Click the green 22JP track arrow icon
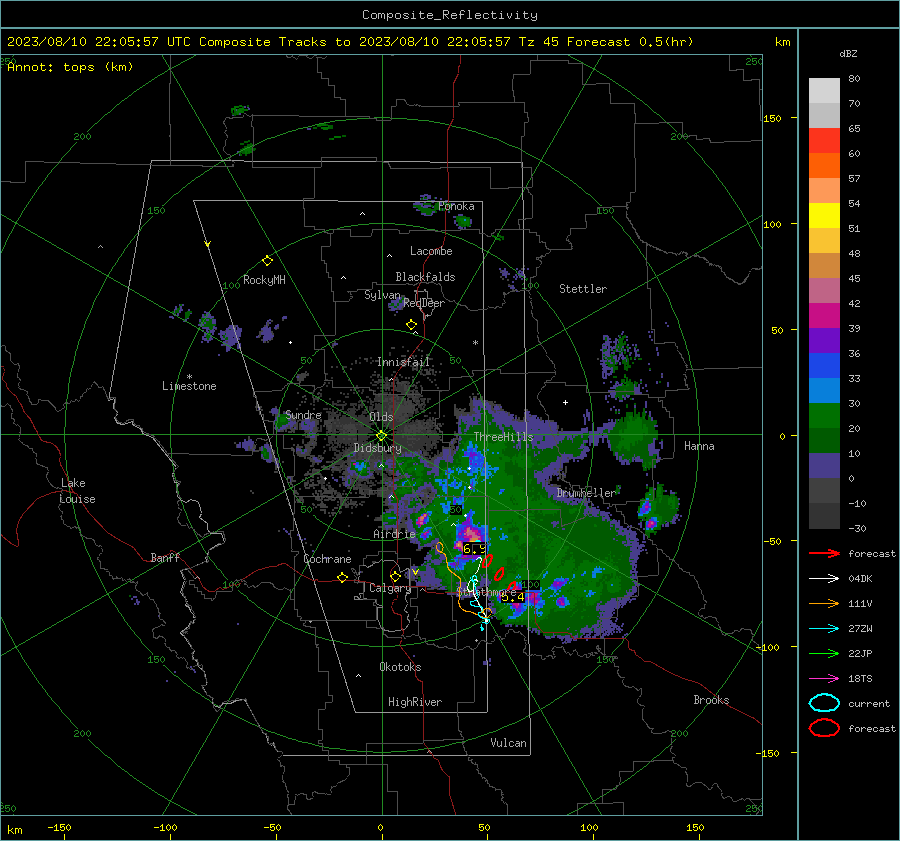Image resolution: width=900 pixels, height=841 pixels. (x=824, y=653)
